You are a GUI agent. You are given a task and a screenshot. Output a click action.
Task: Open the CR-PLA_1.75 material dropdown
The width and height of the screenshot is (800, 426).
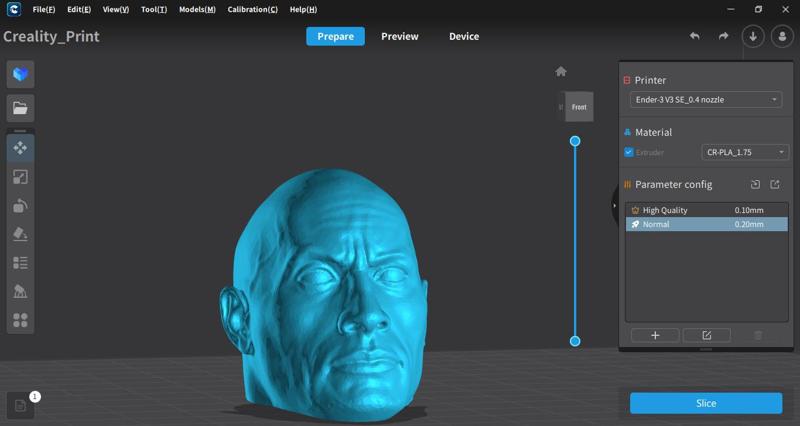pos(745,152)
